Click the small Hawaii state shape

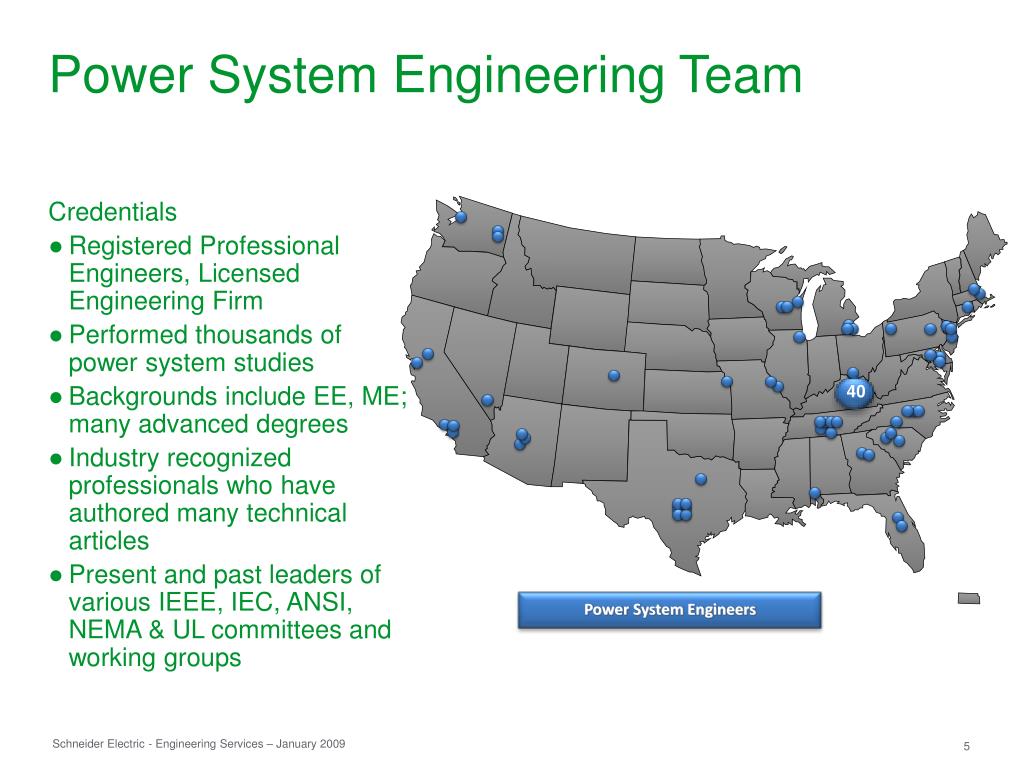(x=968, y=598)
